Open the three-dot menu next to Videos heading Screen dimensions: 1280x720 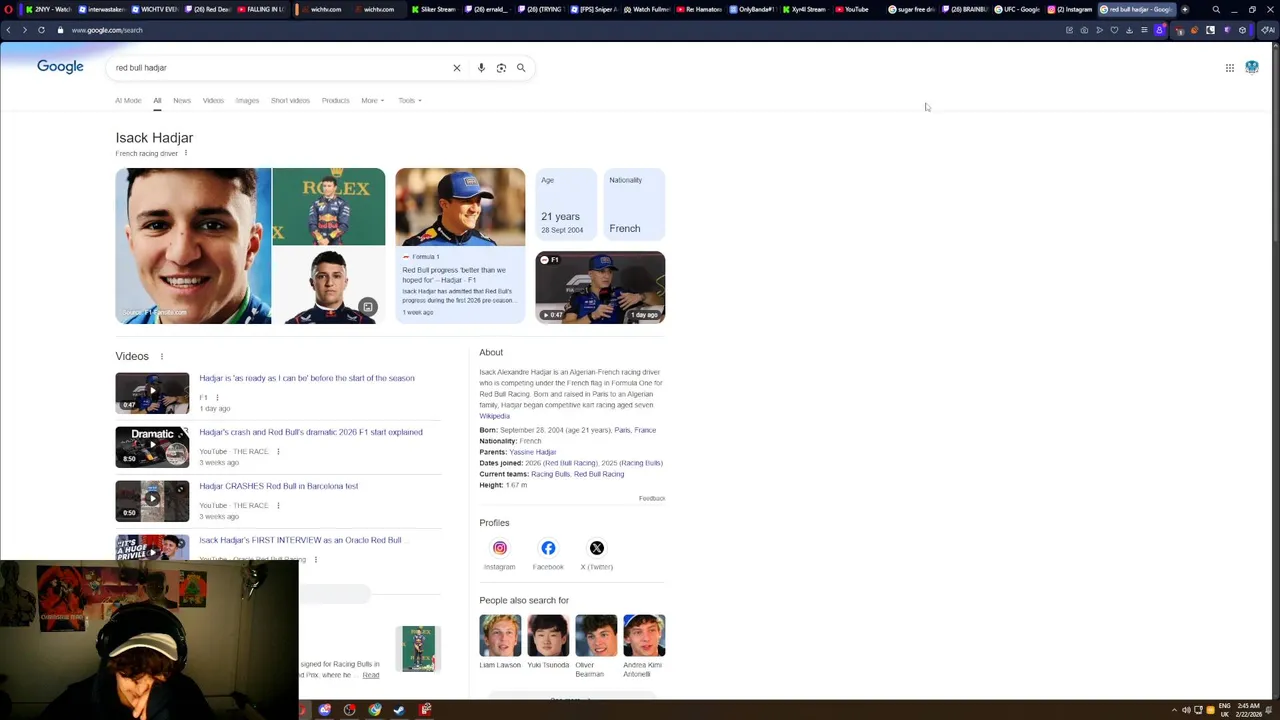pyautogui.click(x=161, y=357)
